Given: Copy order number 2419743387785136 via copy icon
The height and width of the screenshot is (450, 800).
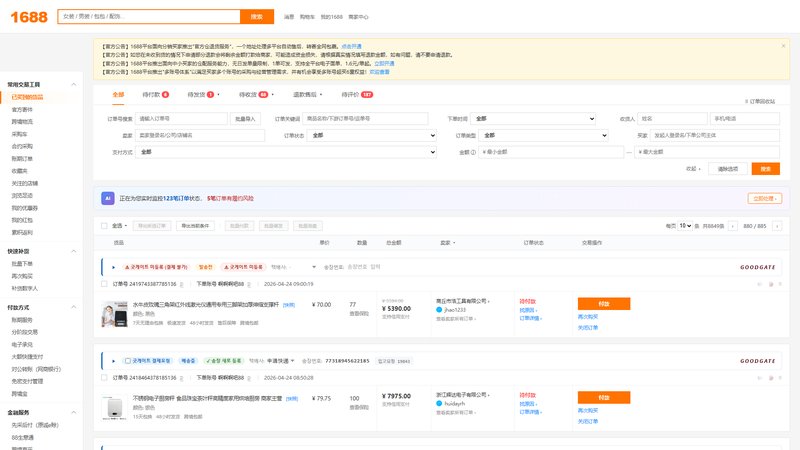Looking at the screenshot, I should click(181, 284).
